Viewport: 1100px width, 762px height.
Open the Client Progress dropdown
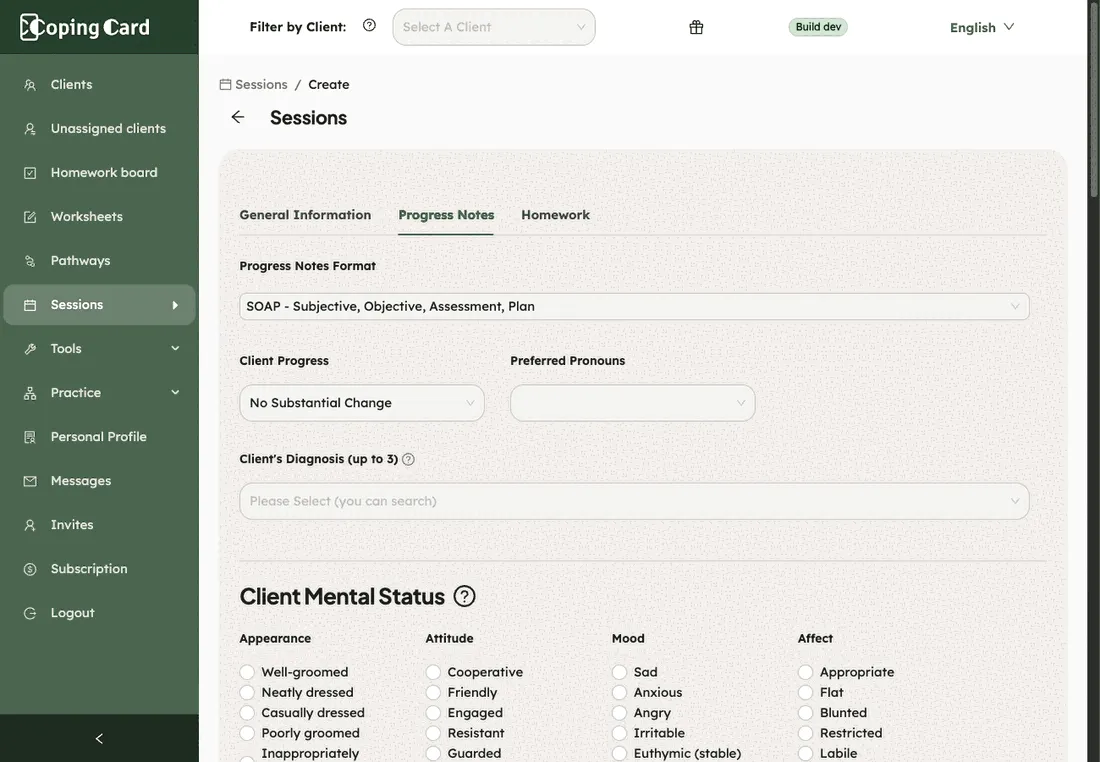[x=362, y=403]
